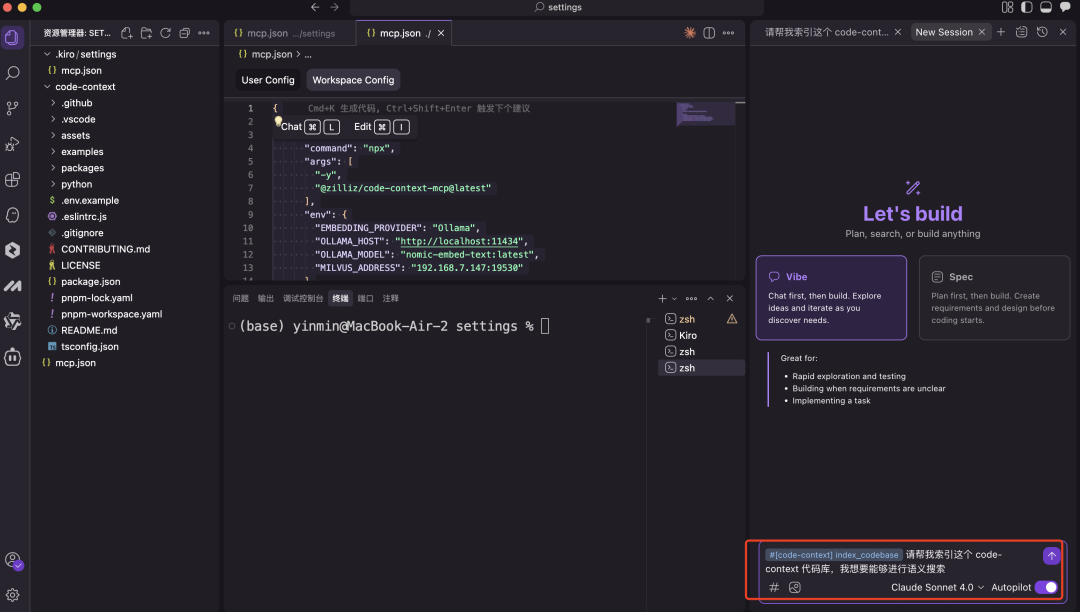The image size is (1080, 612).
Task: Expand the packages folder
Action: [x=53, y=168]
